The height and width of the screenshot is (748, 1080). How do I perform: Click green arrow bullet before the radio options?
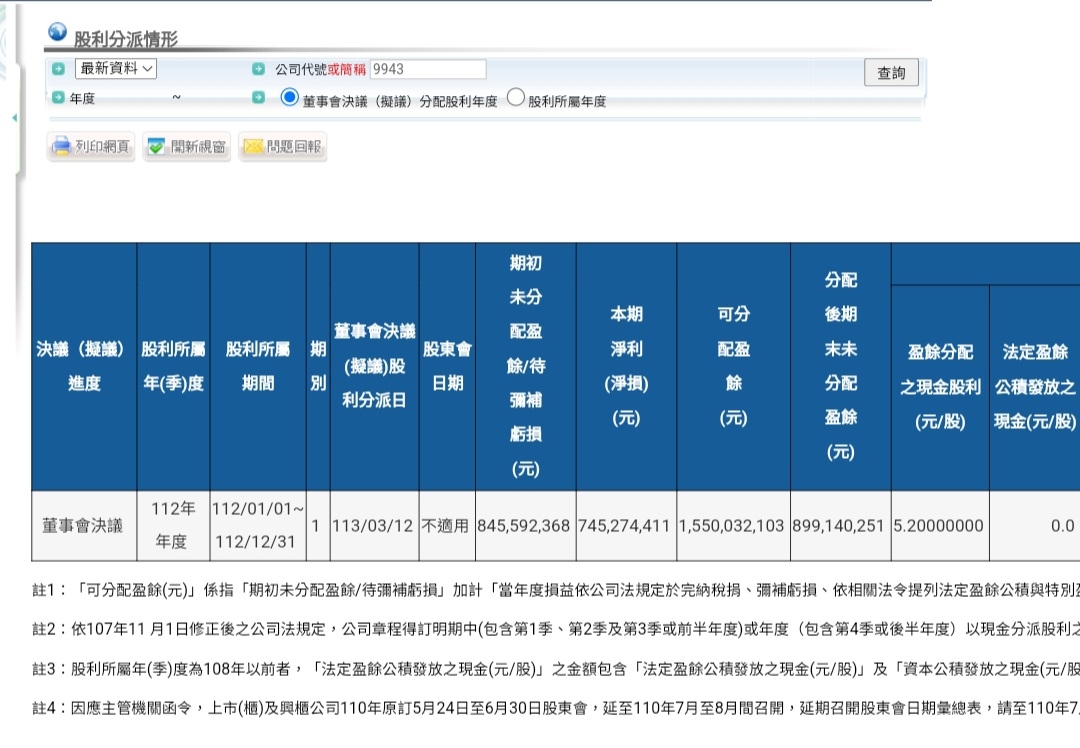(258, 98)
